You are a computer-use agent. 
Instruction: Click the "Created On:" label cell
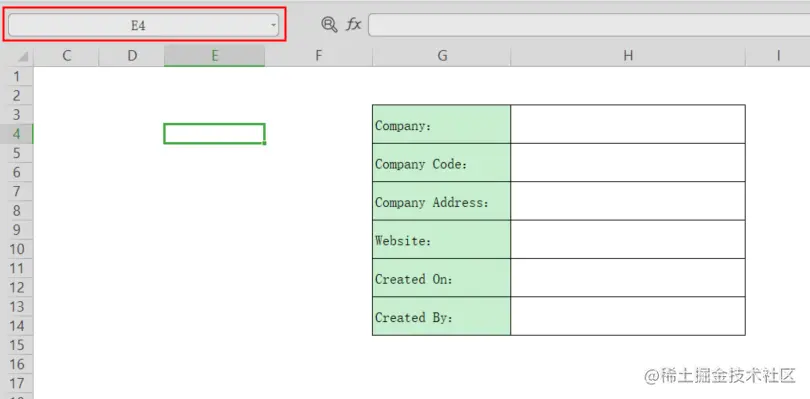click(x=442, y=278)
